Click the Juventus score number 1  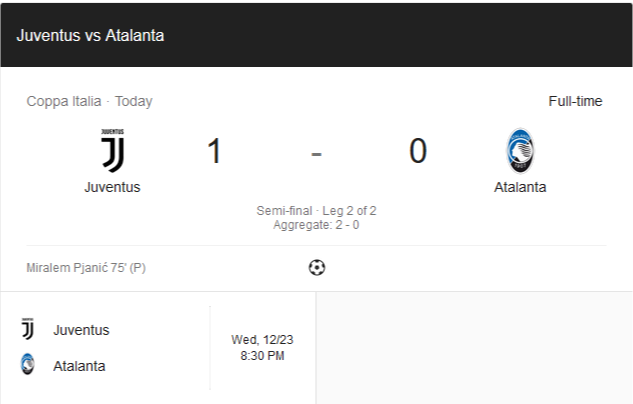click(x=214, y=151)
